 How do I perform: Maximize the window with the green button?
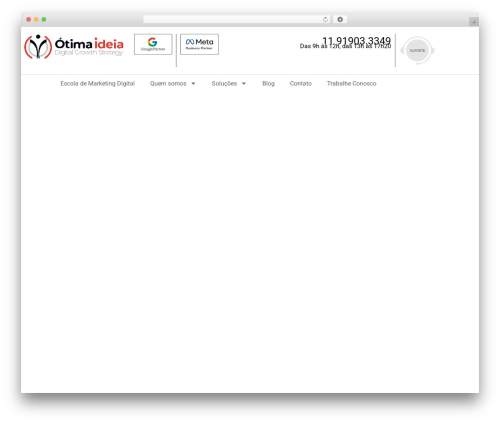coord(44,20)
